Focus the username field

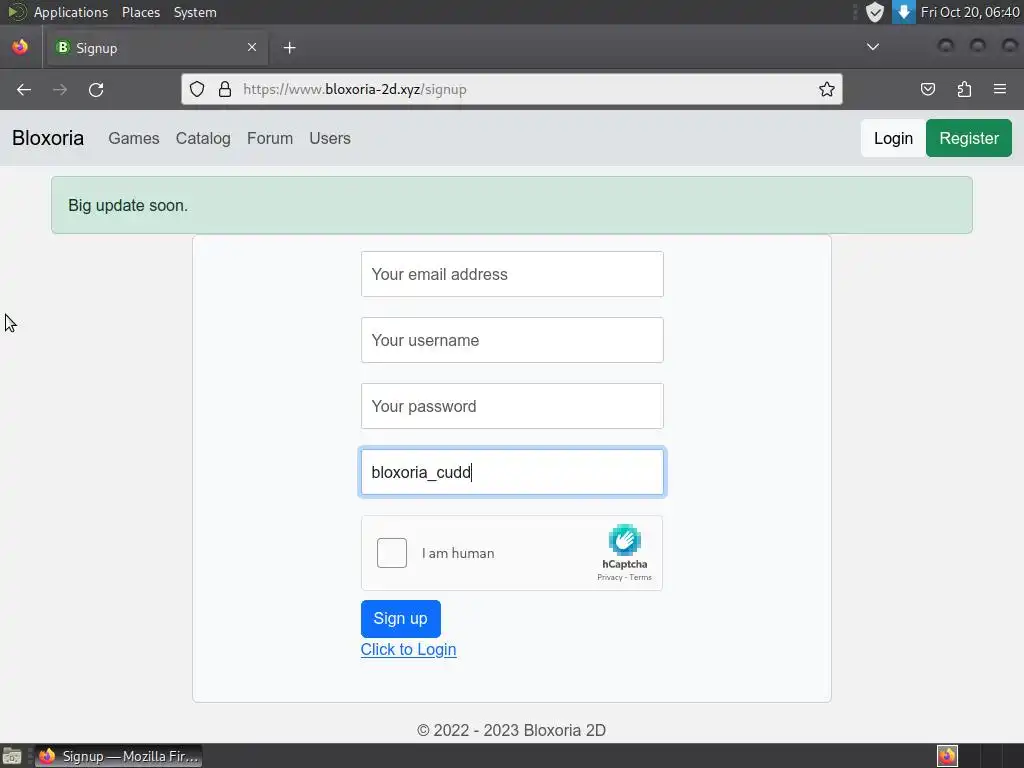click(x=512, y=340)
